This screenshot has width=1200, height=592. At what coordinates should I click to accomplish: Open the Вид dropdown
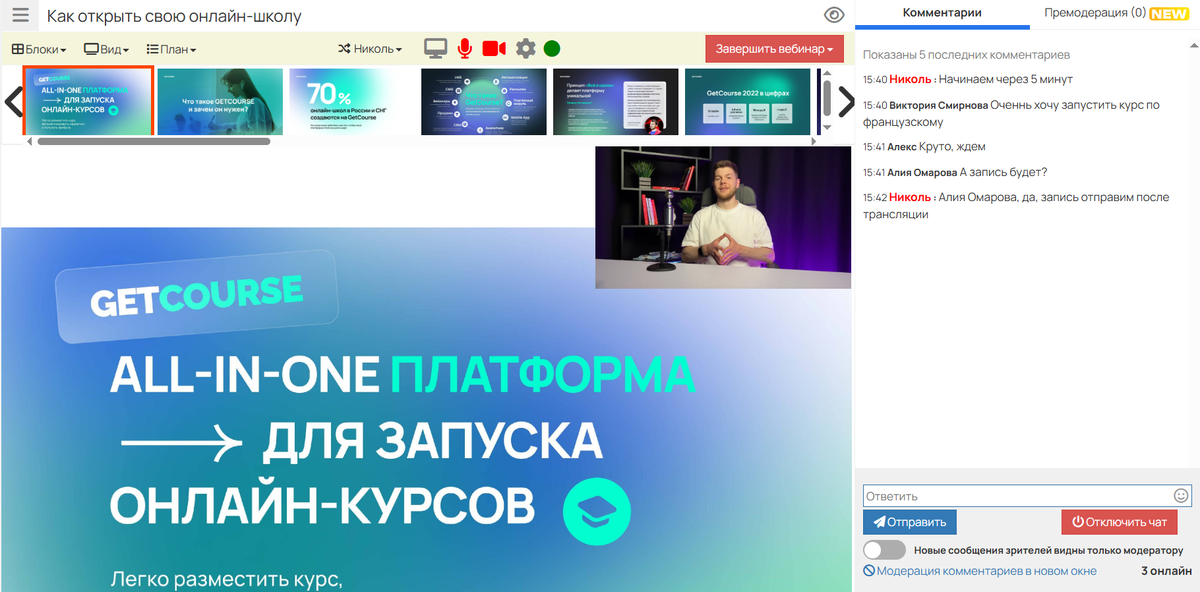107,49
